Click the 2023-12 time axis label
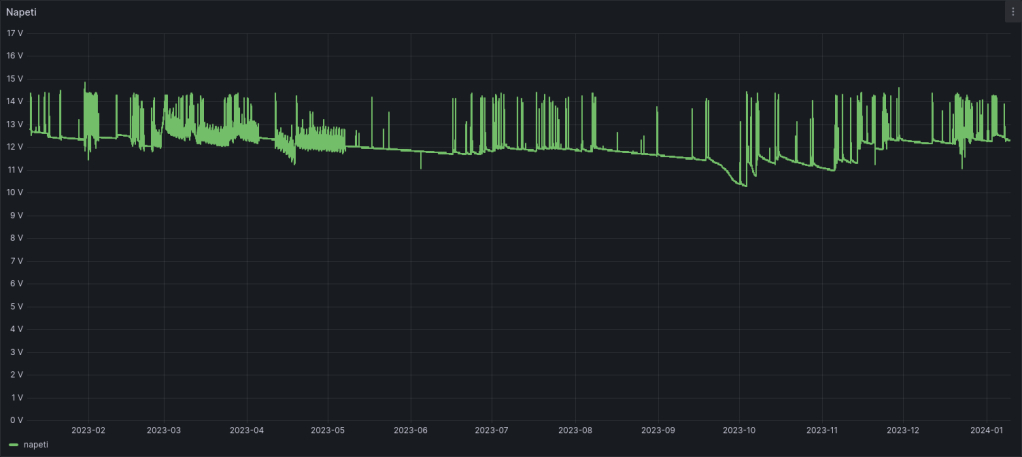The height and width of the screenshot is (457, 1022). click(903, 430)
